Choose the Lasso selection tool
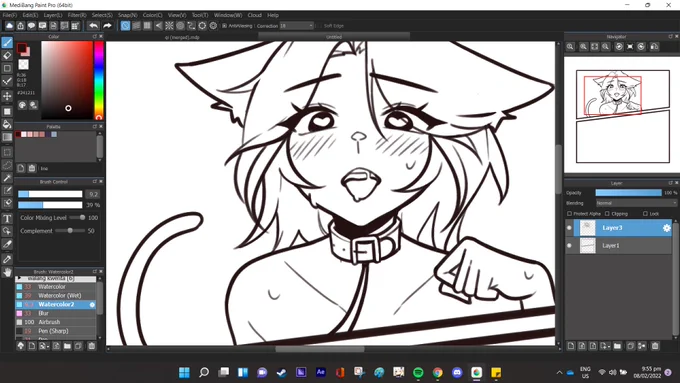Screen dimensions: 680x383 pyautogui.click(x=7, y=165)
